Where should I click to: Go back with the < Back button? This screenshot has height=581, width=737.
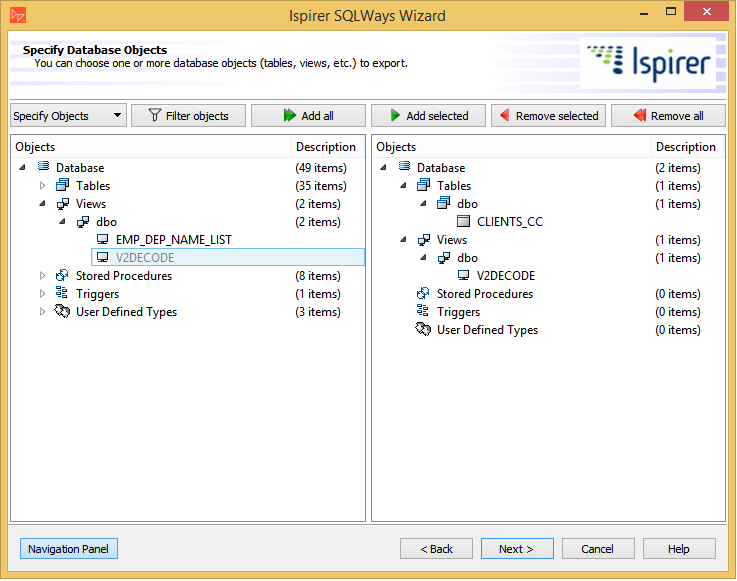click(436, 549)
